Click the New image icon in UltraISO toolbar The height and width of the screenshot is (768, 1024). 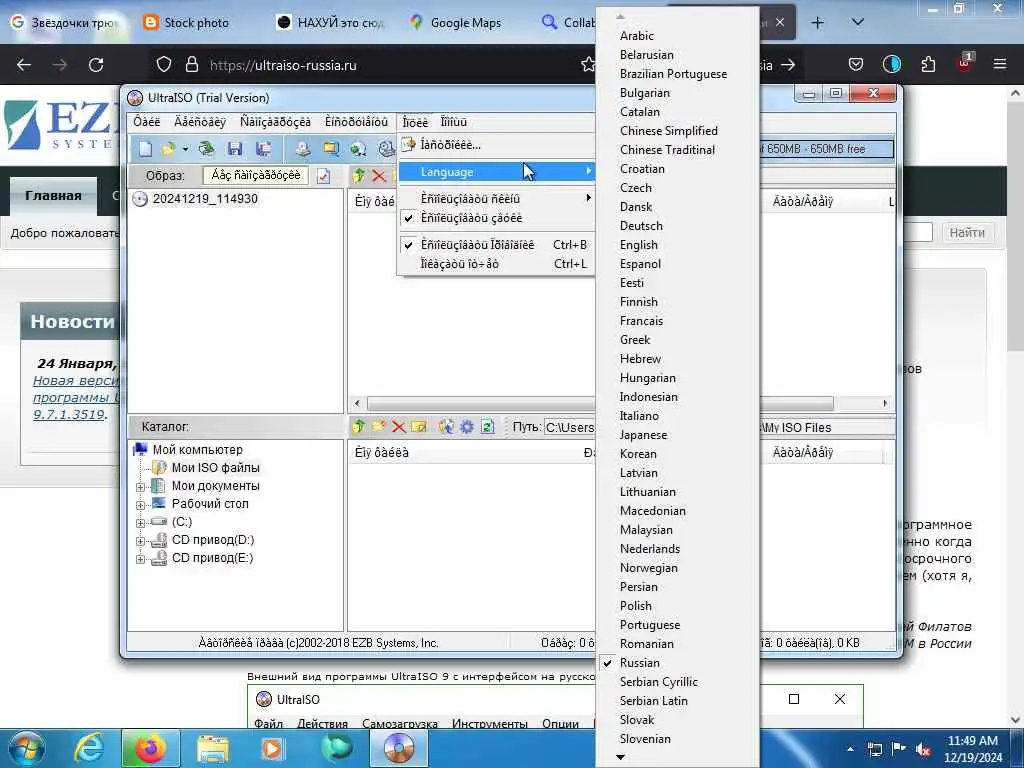145,149
